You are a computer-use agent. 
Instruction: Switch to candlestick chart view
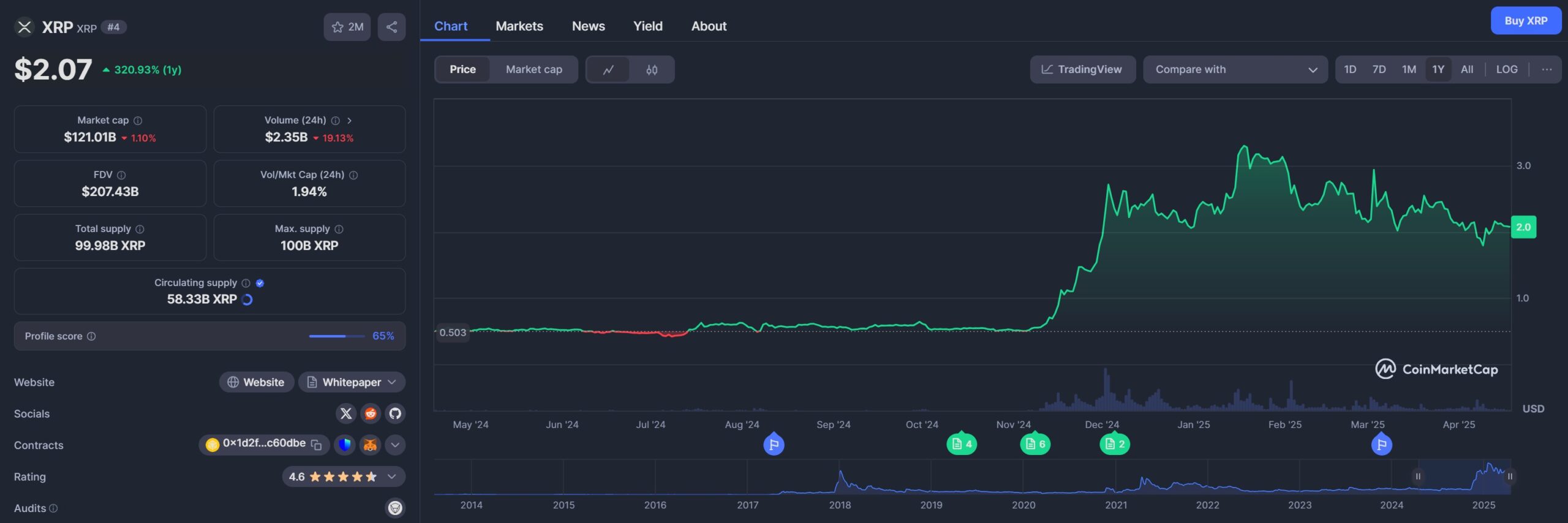click(x=652, y=70)
